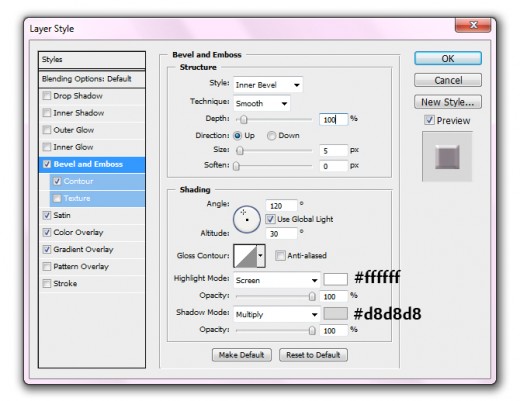
Task: Close the Layer Style dialog
Action: click(473, 25)
